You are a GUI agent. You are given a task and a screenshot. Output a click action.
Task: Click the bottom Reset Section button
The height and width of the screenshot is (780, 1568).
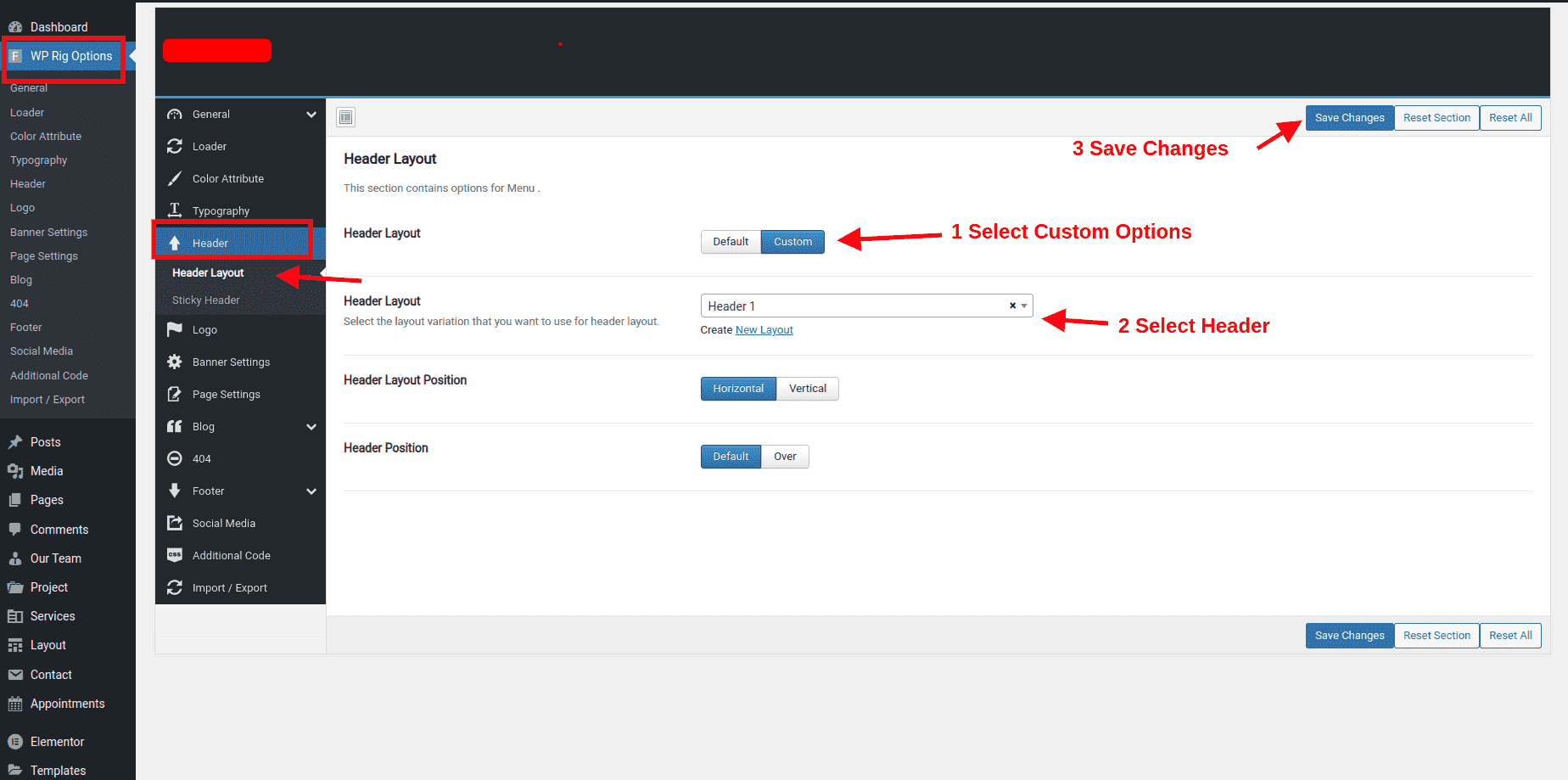click(1436, 636)
